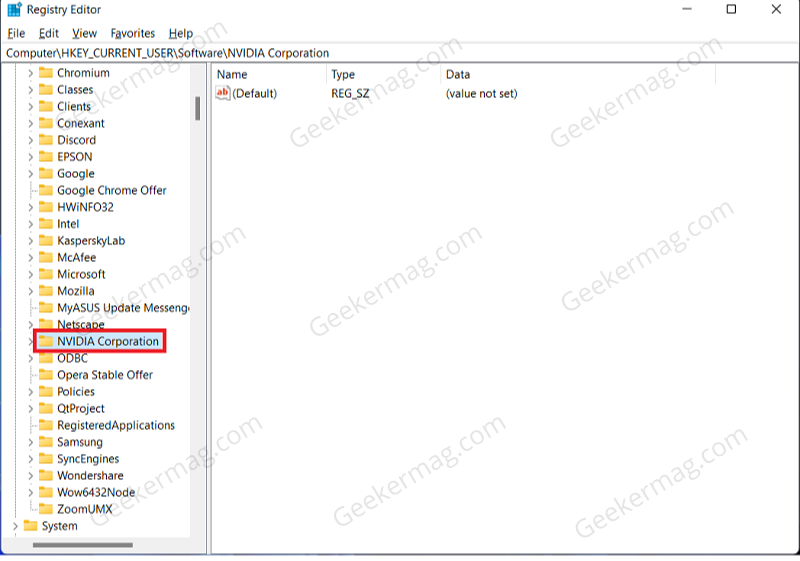Select the NVIDIA Corporation folder icon
The height and width of the screenshot is (561, 800).
46,341
